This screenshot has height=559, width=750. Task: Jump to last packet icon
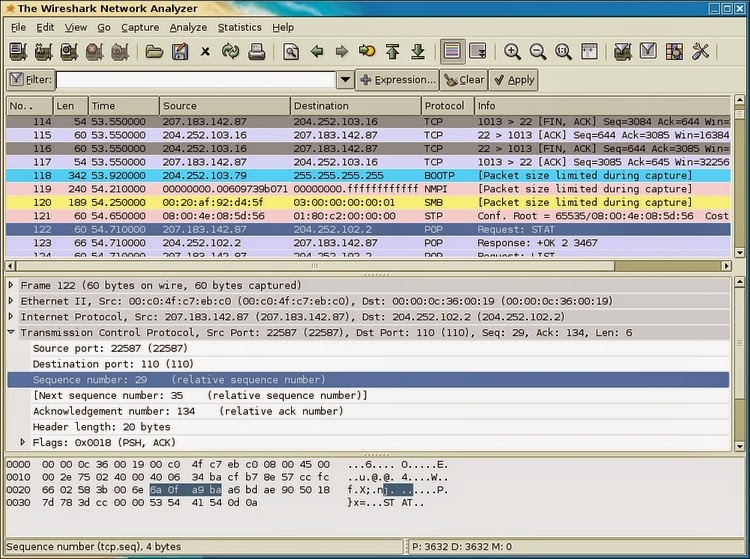418,51
